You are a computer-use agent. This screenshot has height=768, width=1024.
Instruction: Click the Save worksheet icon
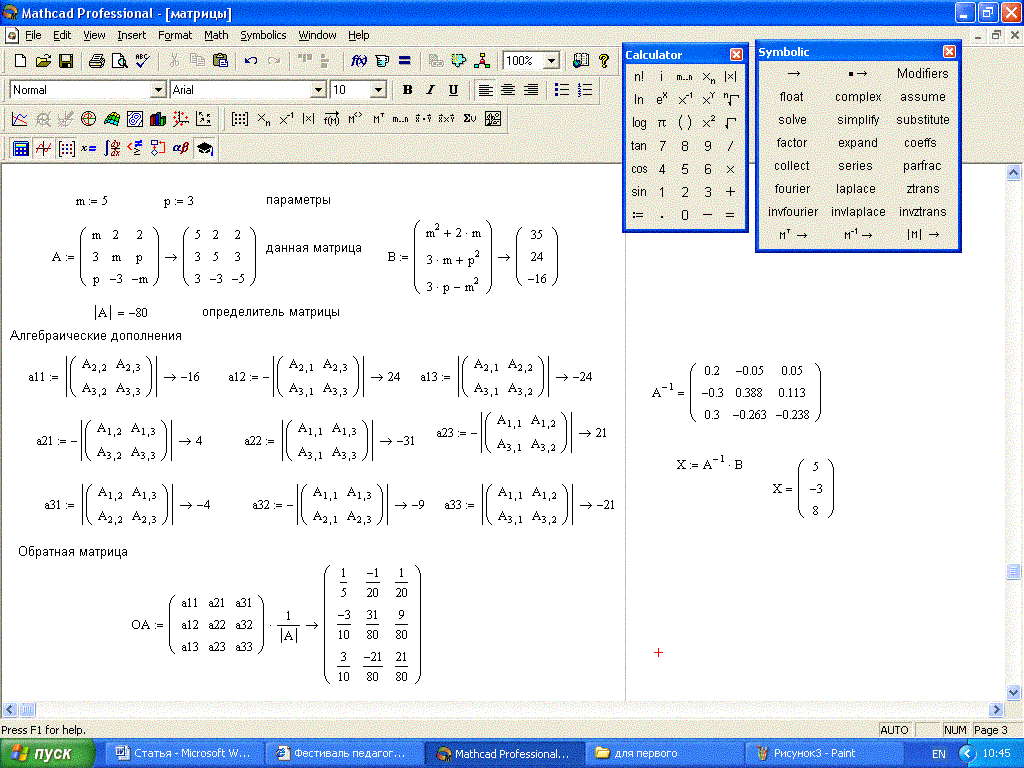coord(66,61)
